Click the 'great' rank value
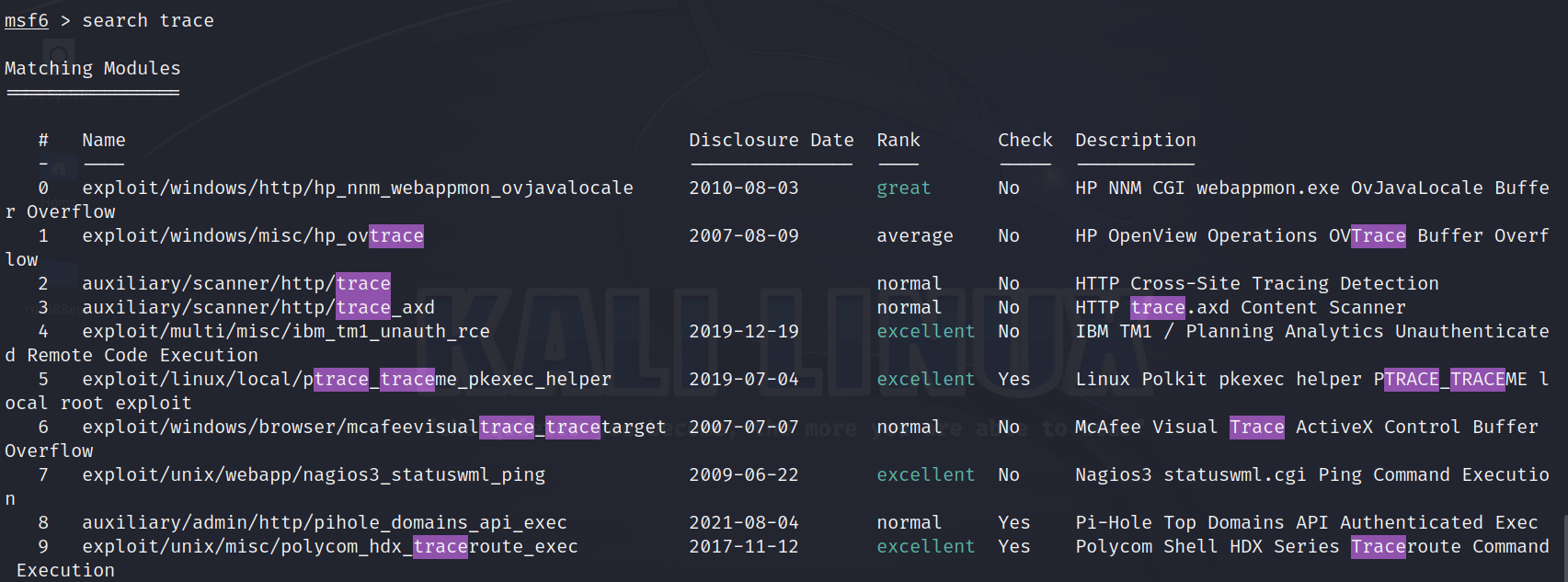The height and width of the screenshot is (582, 1568). (903, 188)
